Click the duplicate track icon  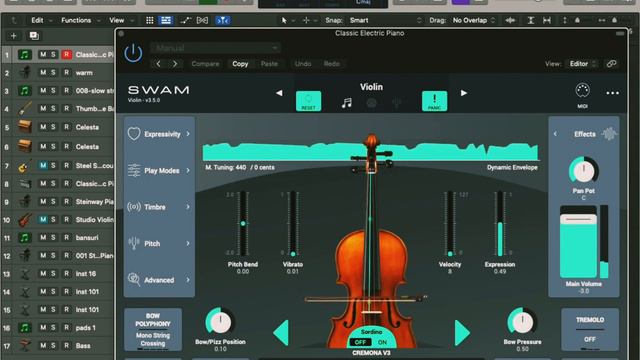(x=34, y=36)
